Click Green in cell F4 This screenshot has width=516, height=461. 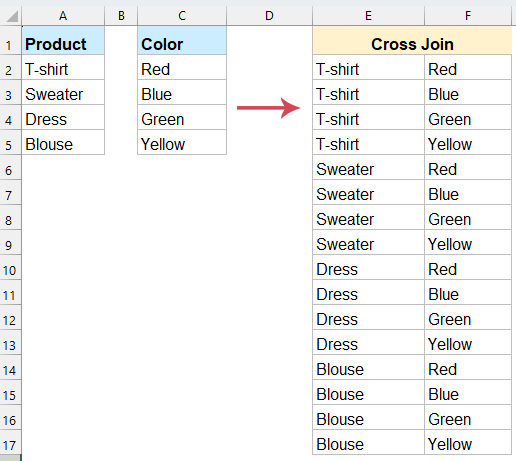[x=468, y=117]
